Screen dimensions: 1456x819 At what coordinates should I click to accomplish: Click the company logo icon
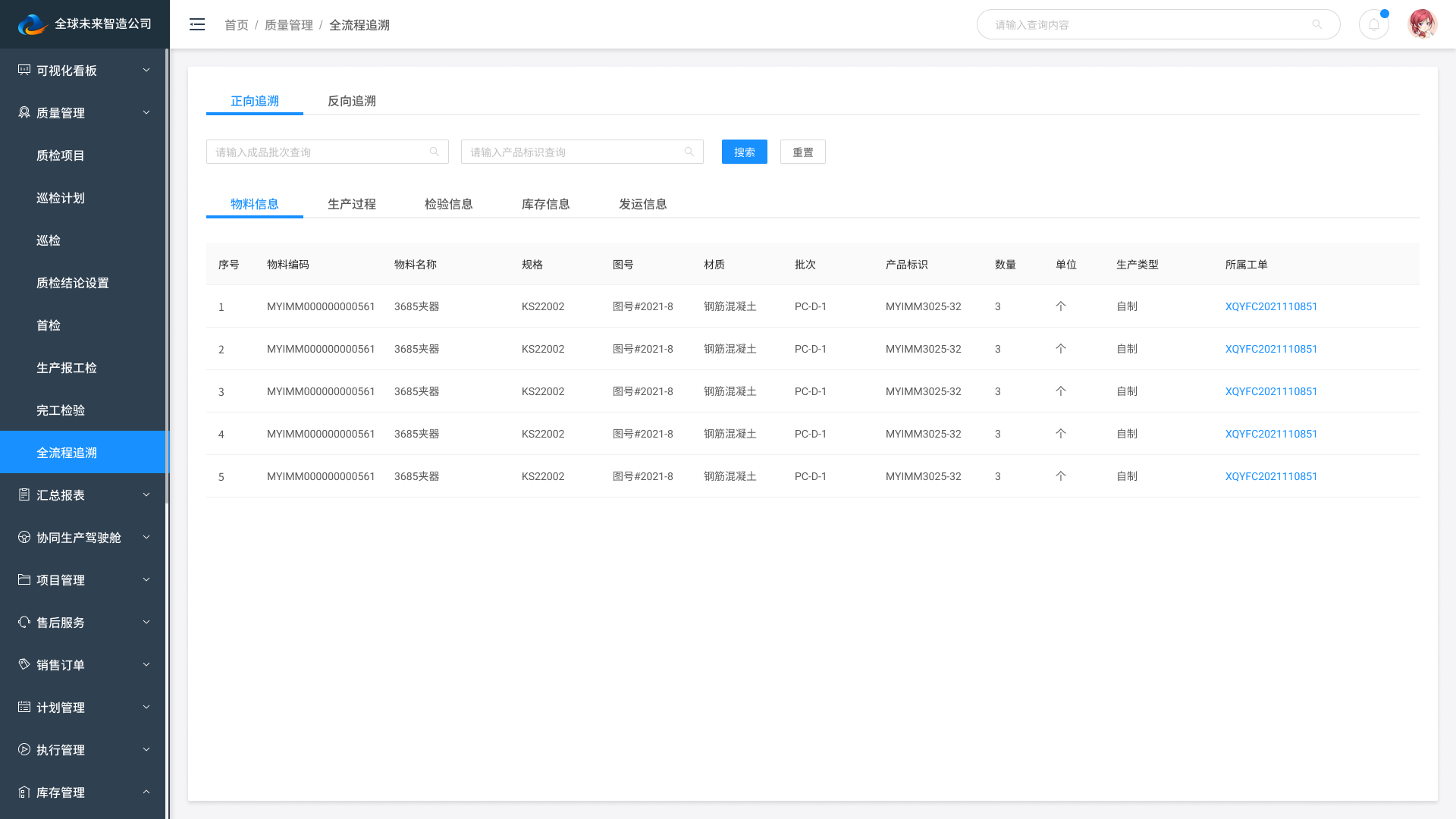click(x=32, y=24)
